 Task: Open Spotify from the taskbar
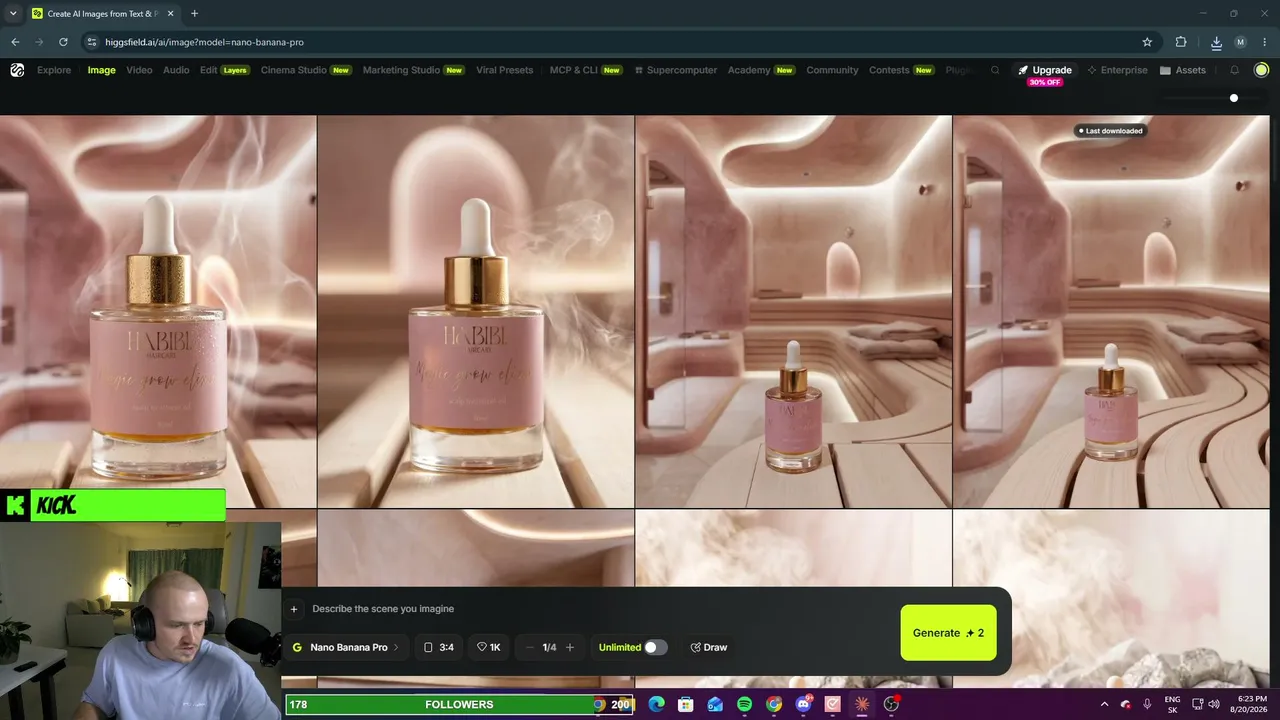tap(744, 704)
